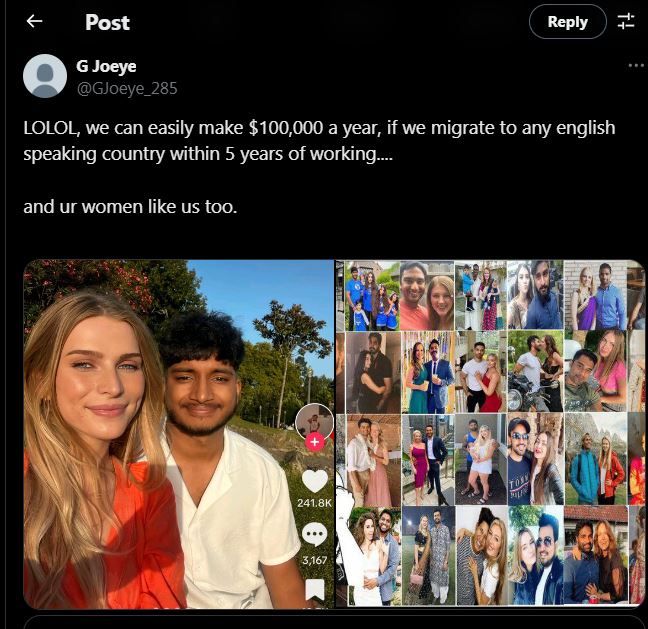Screen dimensions: 648x629
Task: Click the 241.8K likes count
Action: coord(314,503)
